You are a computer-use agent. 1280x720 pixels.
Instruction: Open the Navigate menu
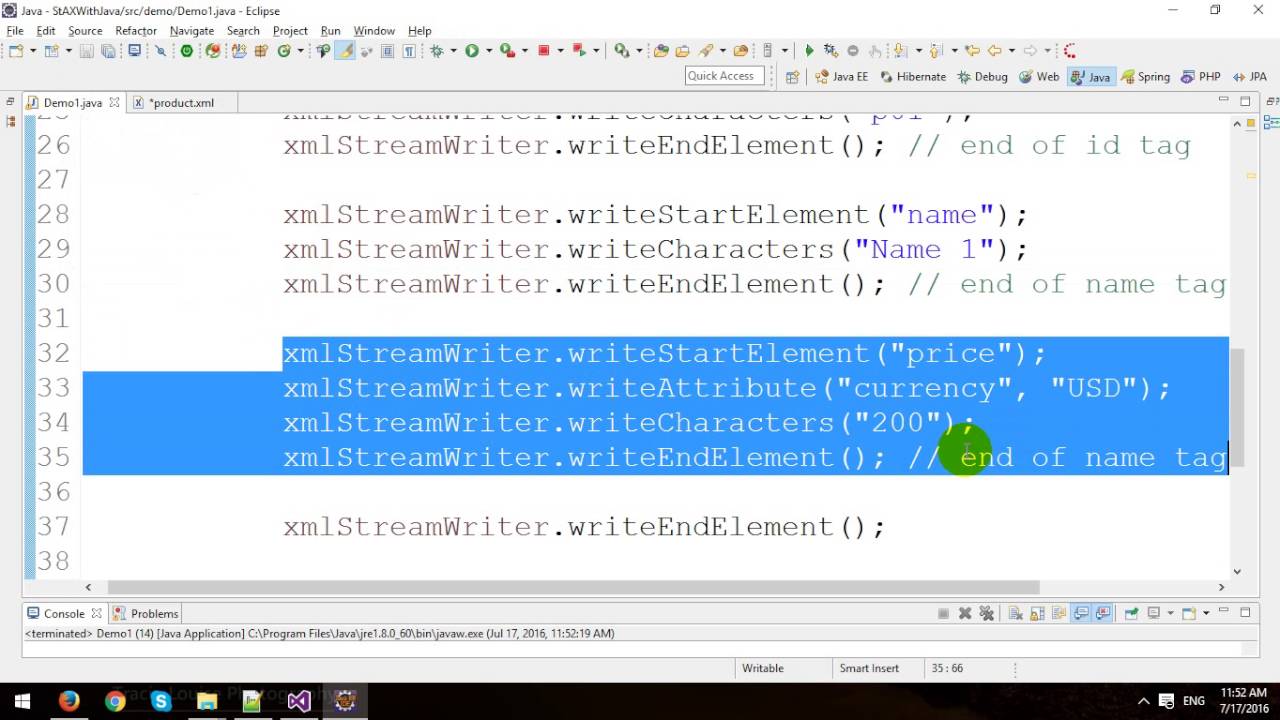192,31
